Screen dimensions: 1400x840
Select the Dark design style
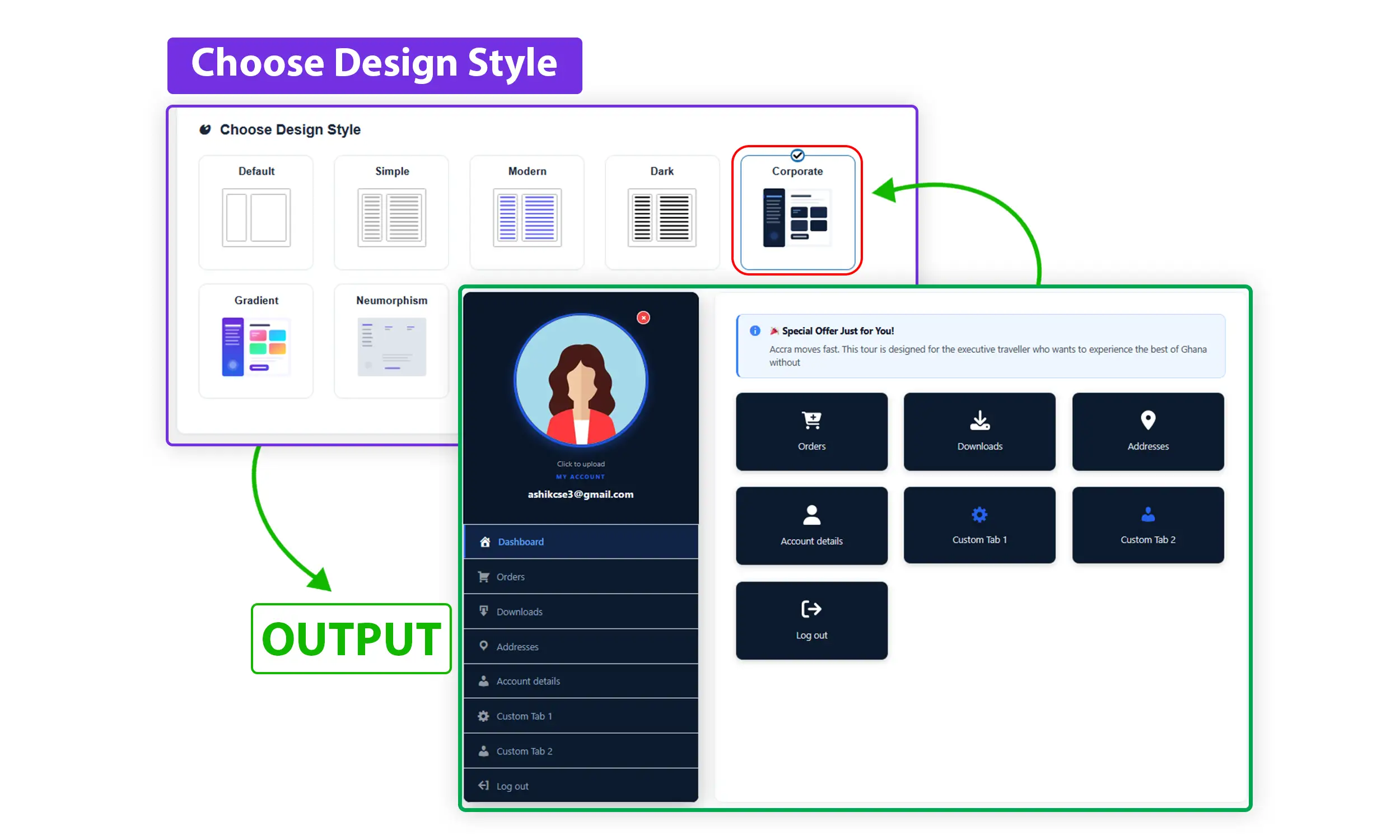click(x=661, y=212)
